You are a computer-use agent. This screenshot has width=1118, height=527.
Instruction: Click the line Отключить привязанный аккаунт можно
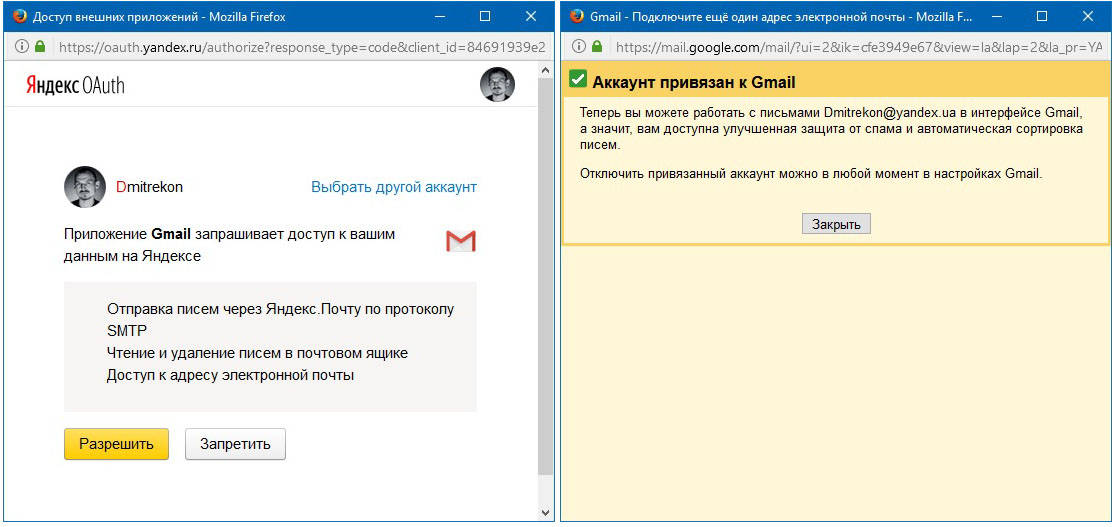click(x=811, y=173)
